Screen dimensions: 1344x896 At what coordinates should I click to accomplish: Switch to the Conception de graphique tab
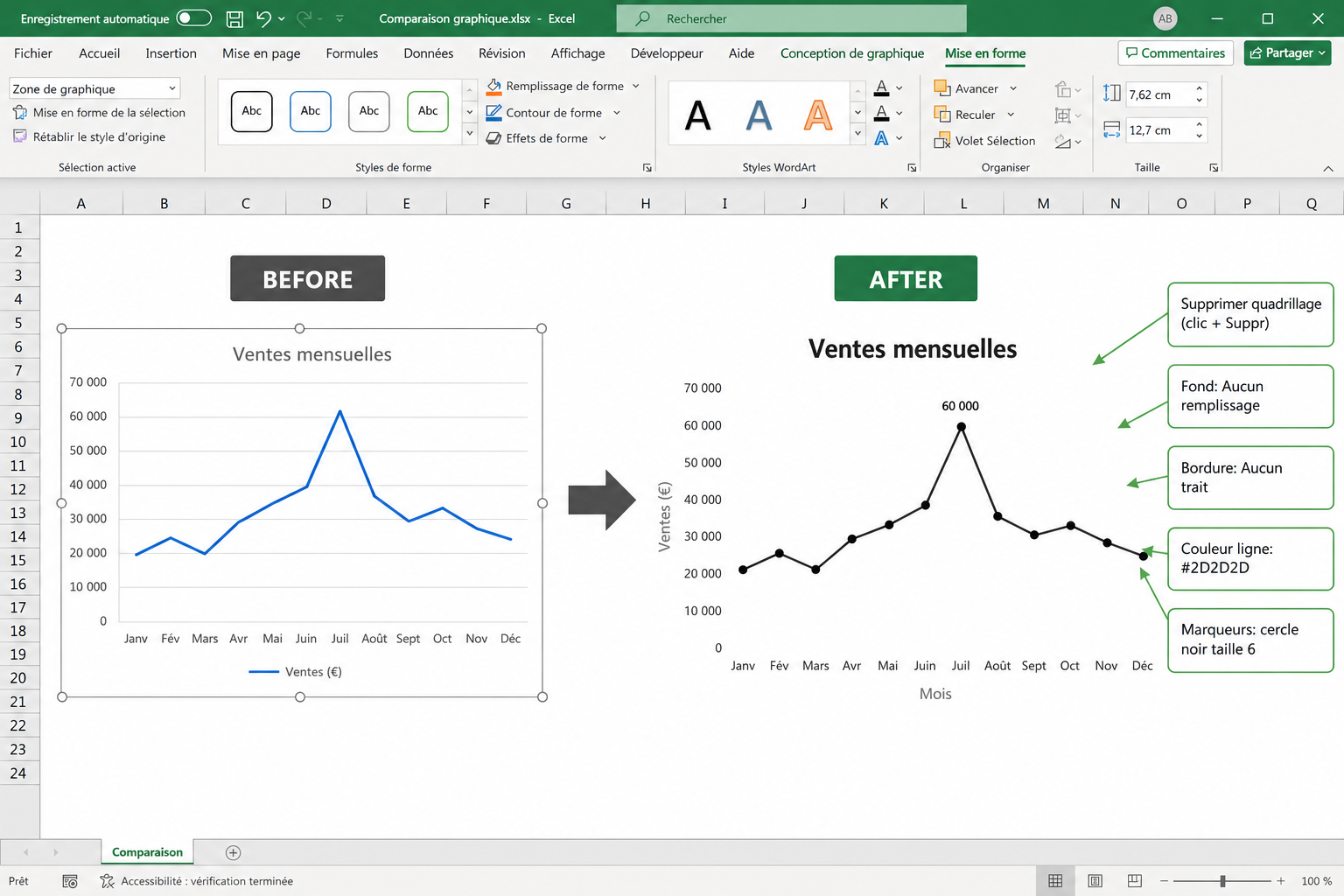pyautogui.click(x=852, y=53)
